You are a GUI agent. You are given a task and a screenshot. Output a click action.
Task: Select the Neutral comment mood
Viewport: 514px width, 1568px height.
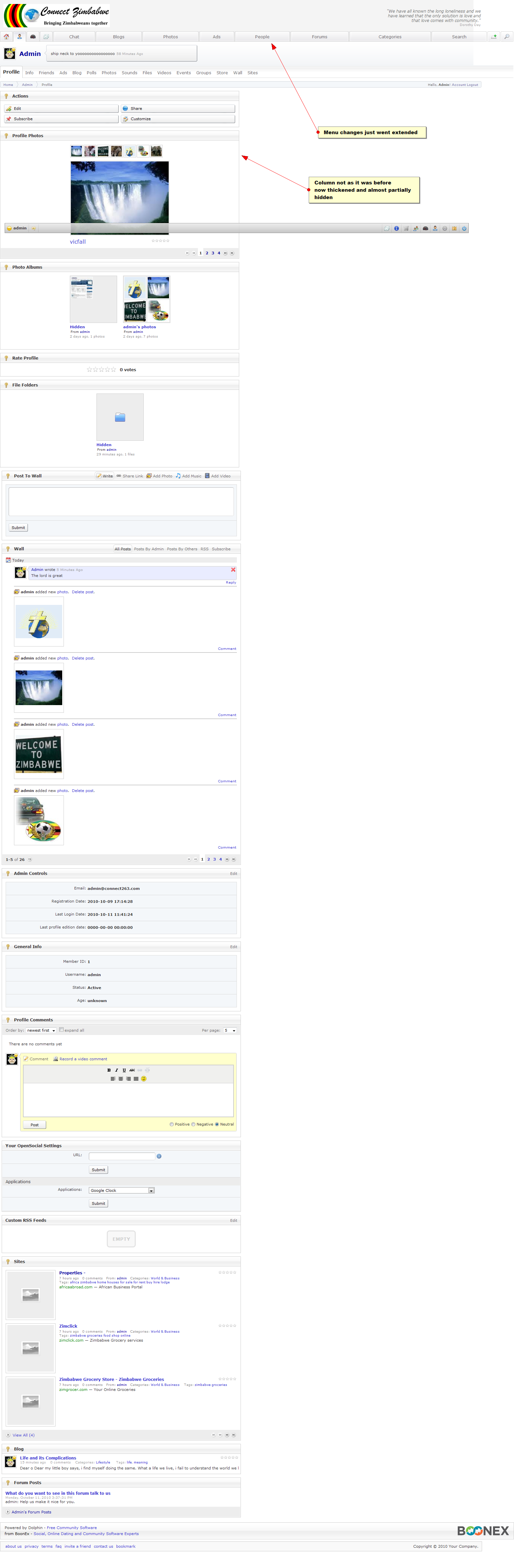(217, 1124)
